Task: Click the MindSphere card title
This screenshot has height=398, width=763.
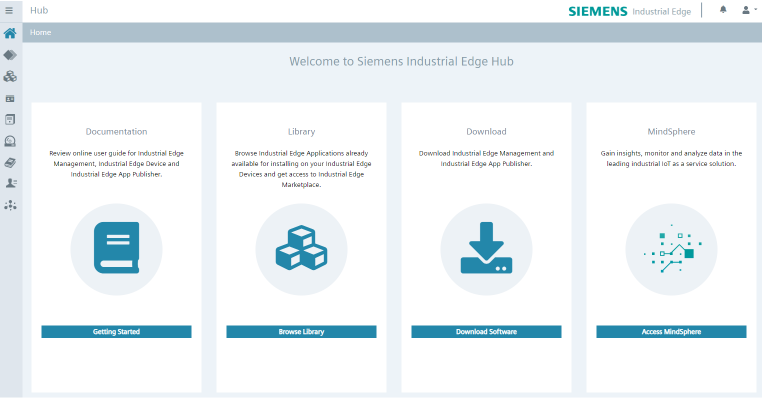Action: point(671,131)
